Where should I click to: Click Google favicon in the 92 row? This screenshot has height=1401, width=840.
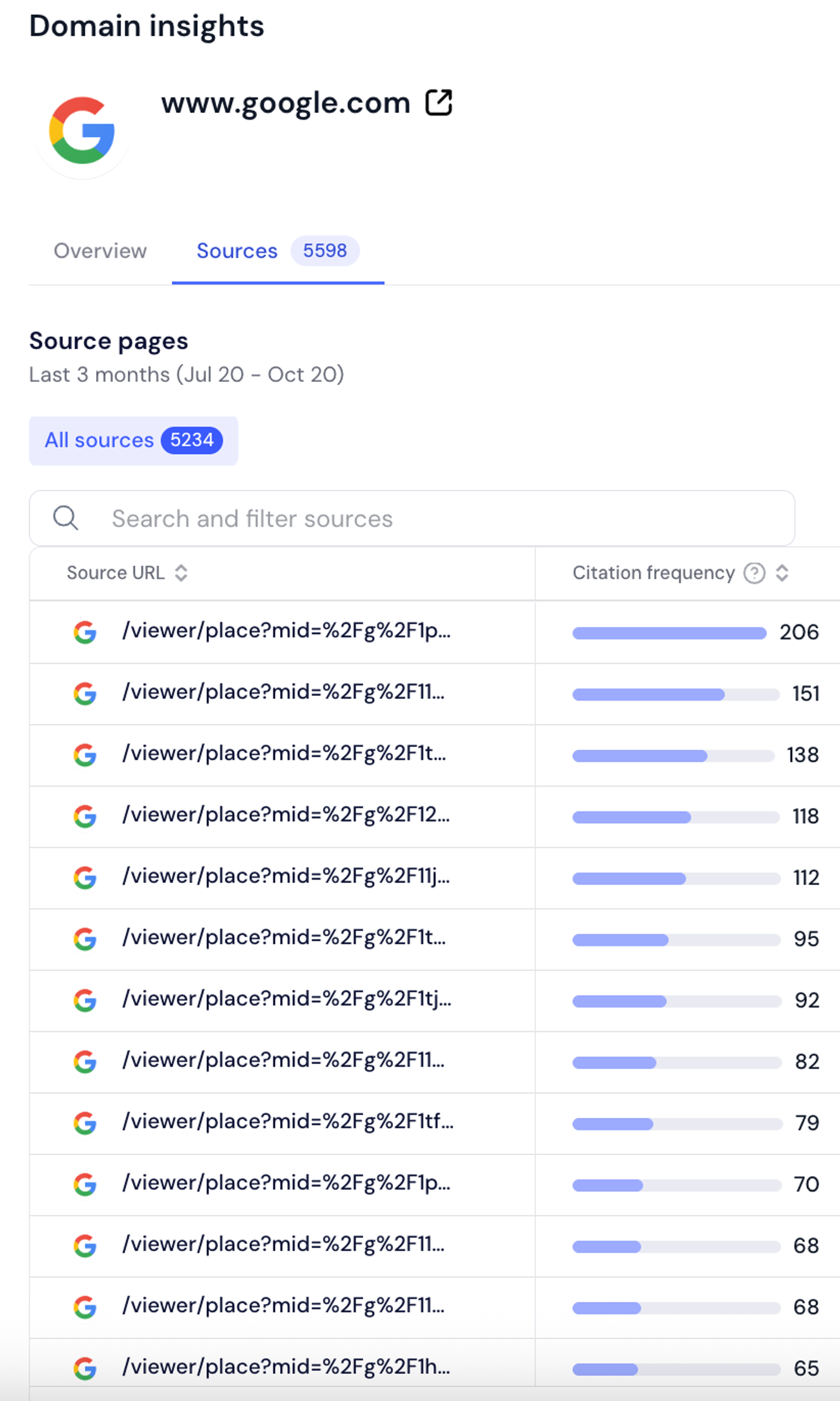[85, 1000]
